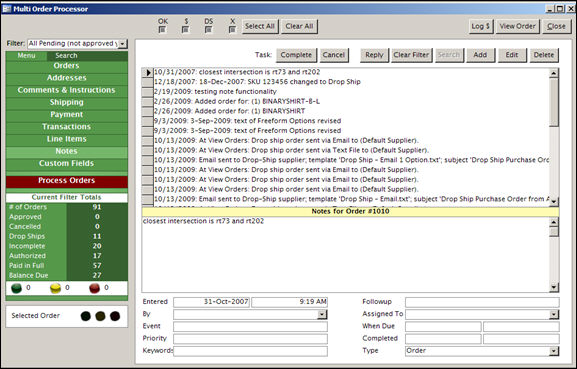Click first Selected Order status dot
Viewport: 577px width, 369px height.
pyautogui.click(x=86, y=316)
